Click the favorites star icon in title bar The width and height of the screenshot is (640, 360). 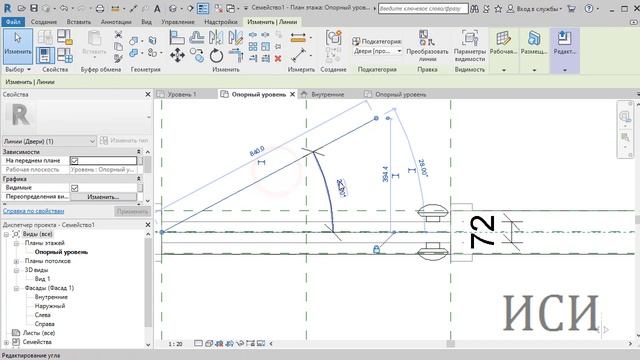[x=498, y=8]
